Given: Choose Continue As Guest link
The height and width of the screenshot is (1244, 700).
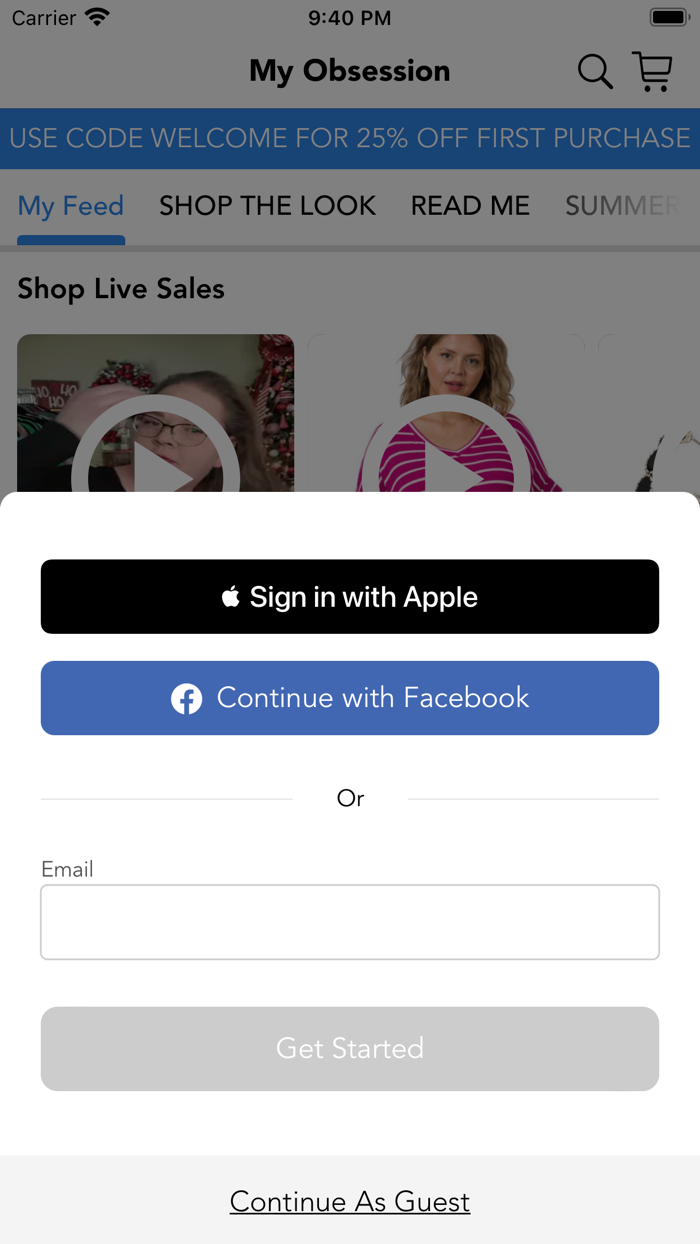Looking at the screenshot, I should click(350, 1201).
